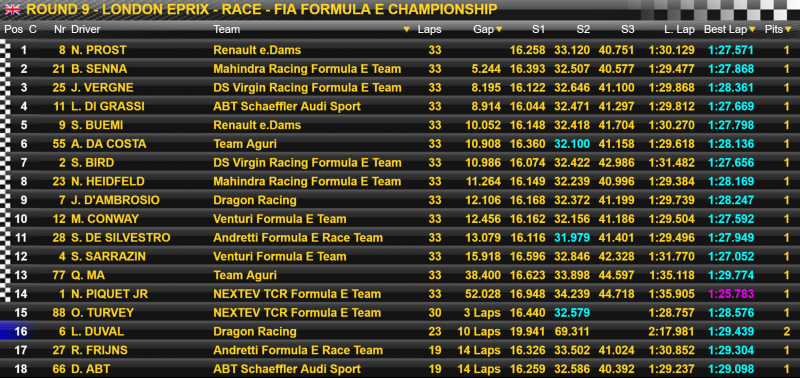Open the Best Lap column sort arrow
Viewport: 800px width, 378px height.
752,30
